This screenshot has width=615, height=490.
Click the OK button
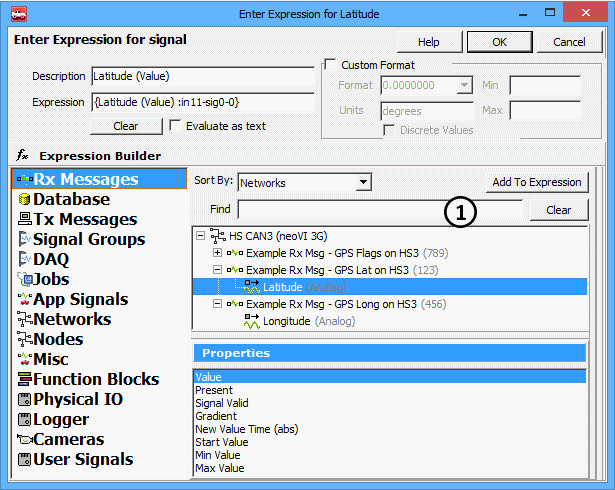click(499, 42)
